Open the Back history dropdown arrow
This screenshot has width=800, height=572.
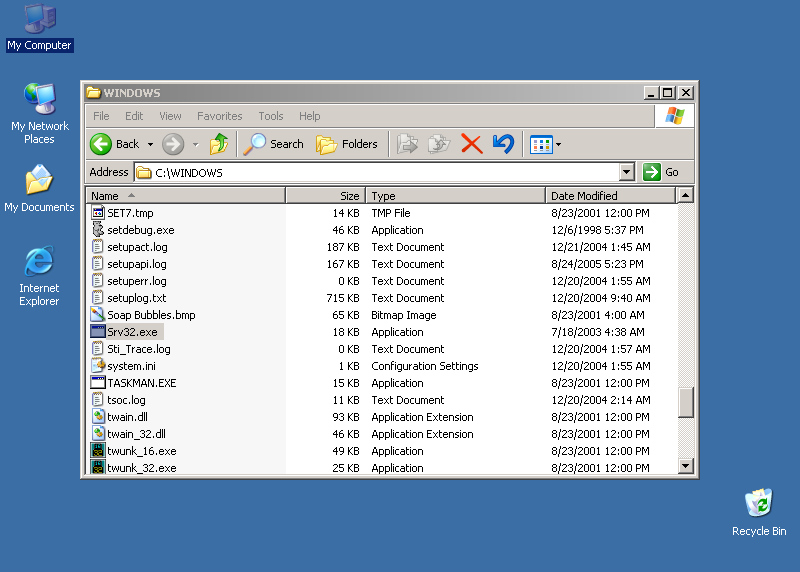[150, 145]
